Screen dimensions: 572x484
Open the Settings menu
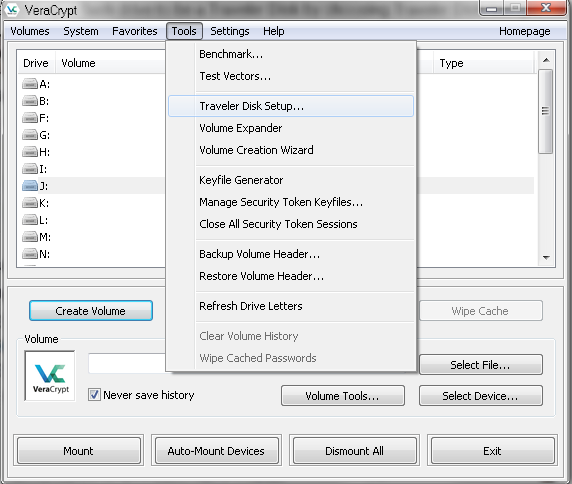[229, 31]
